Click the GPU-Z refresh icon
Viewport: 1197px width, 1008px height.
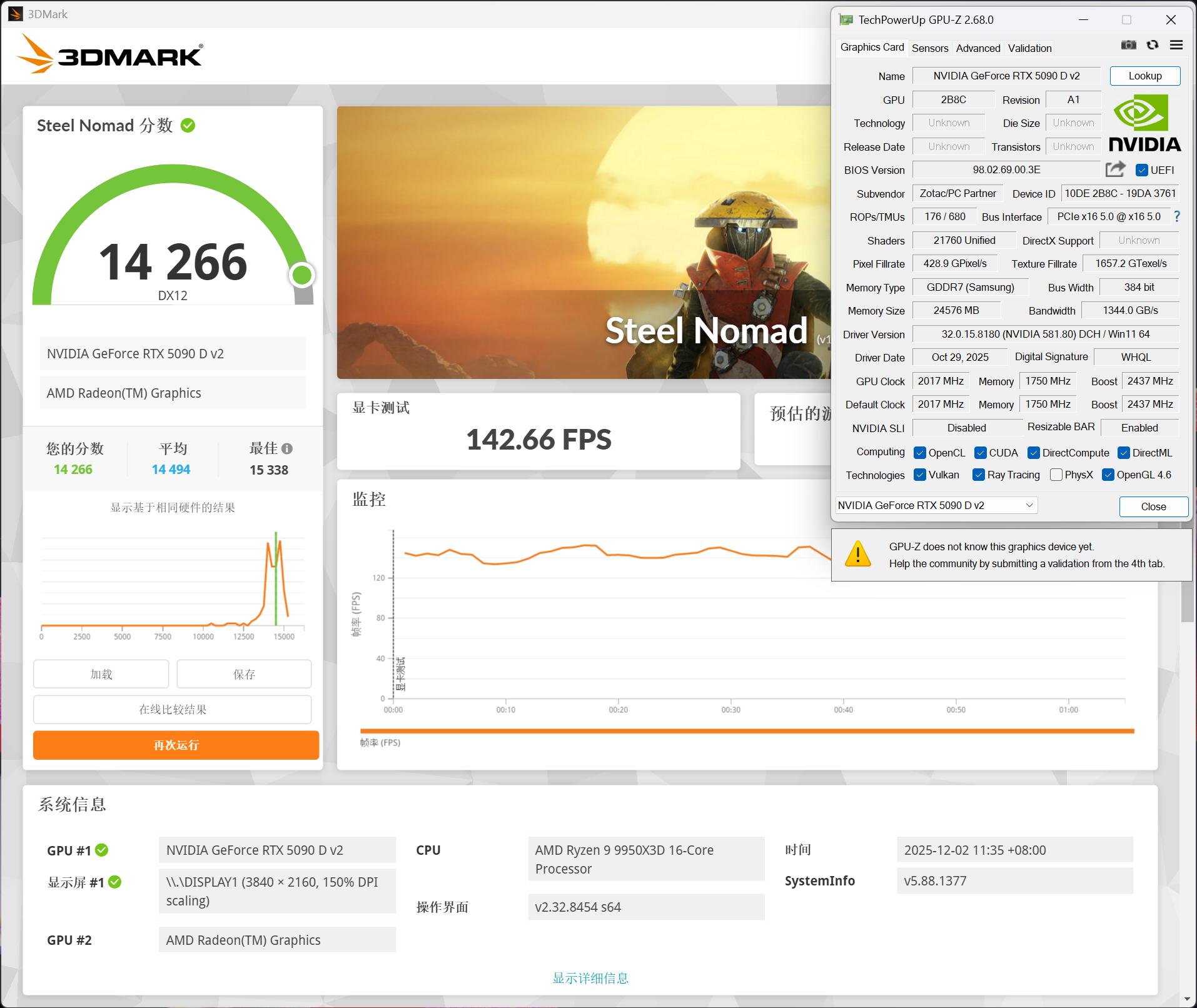1152,45
